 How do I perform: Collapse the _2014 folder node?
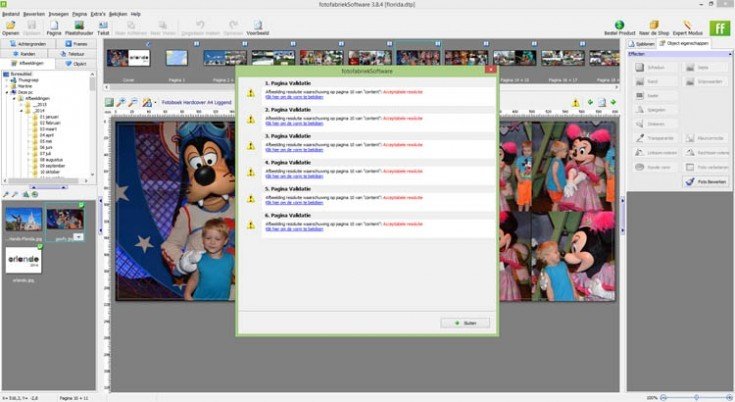click(x=21, y=111)
